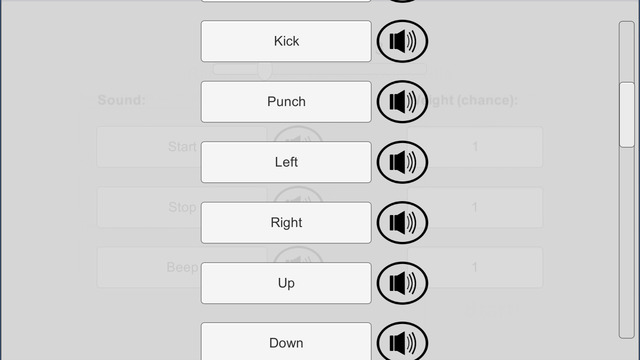Image resolution: width=640 pixels, height=360 pixels.
Task: Click scrollbar track below the thumb
Action: coord(627,242)
